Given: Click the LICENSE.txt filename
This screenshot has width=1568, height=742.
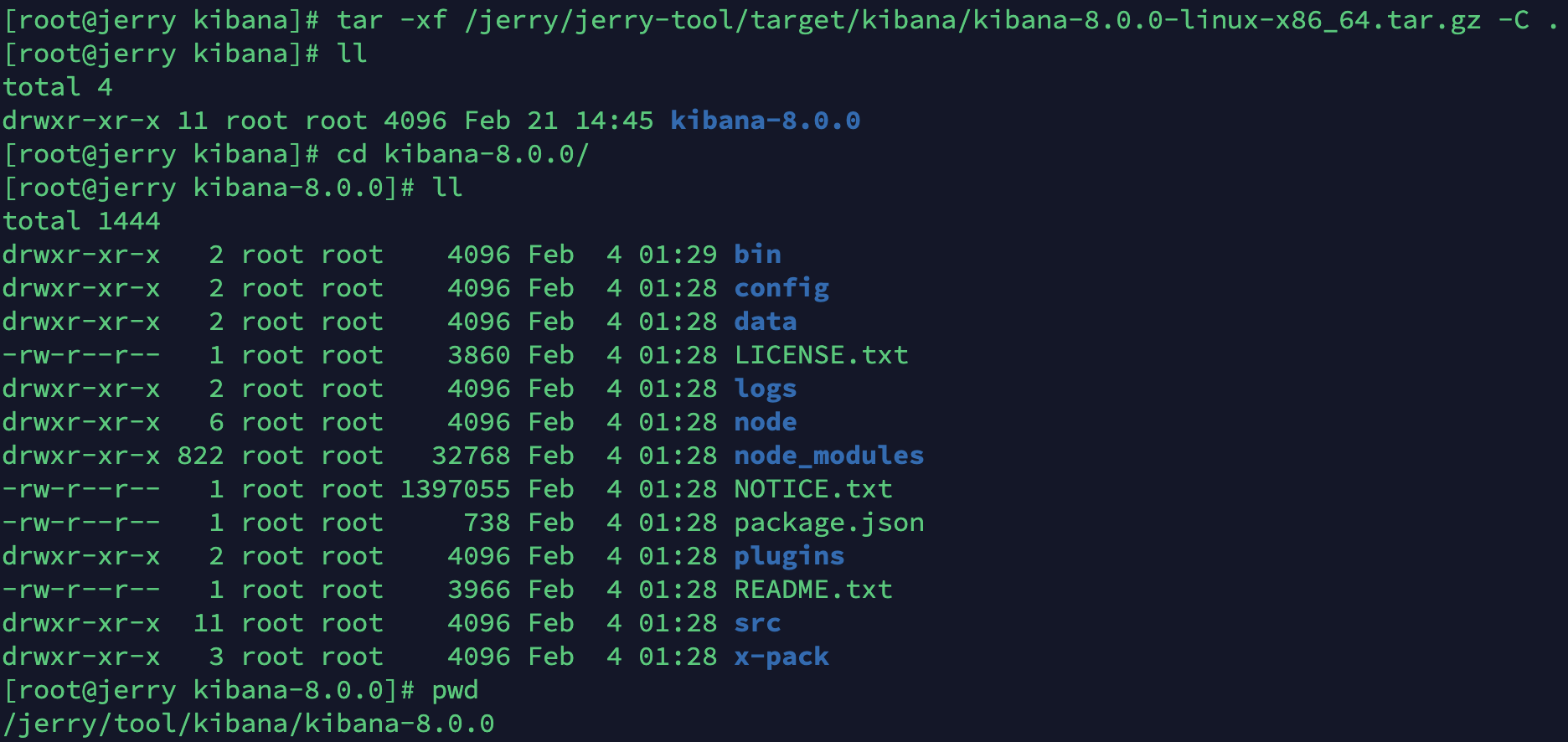Looking at the screenshot, I should click(821, 355).
